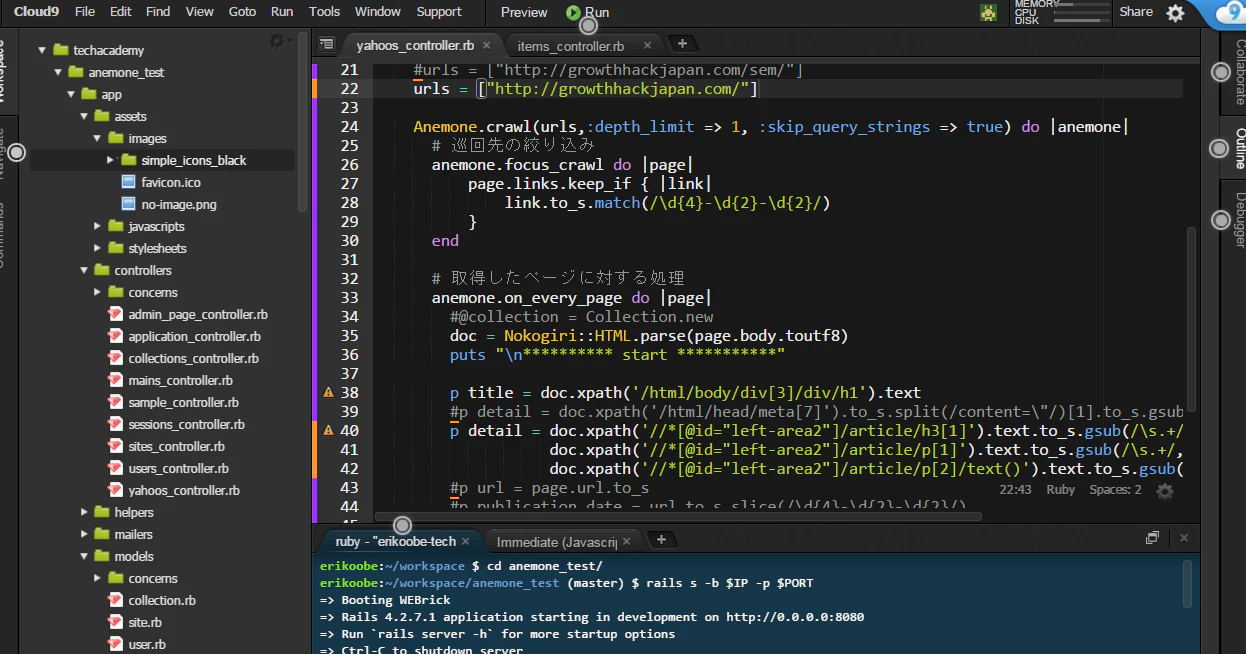This screenshot has height=654, width=1246.
Task: Open the settings gear in the editor status bar
Action: pyautogui.click(x=1163, y=491)
